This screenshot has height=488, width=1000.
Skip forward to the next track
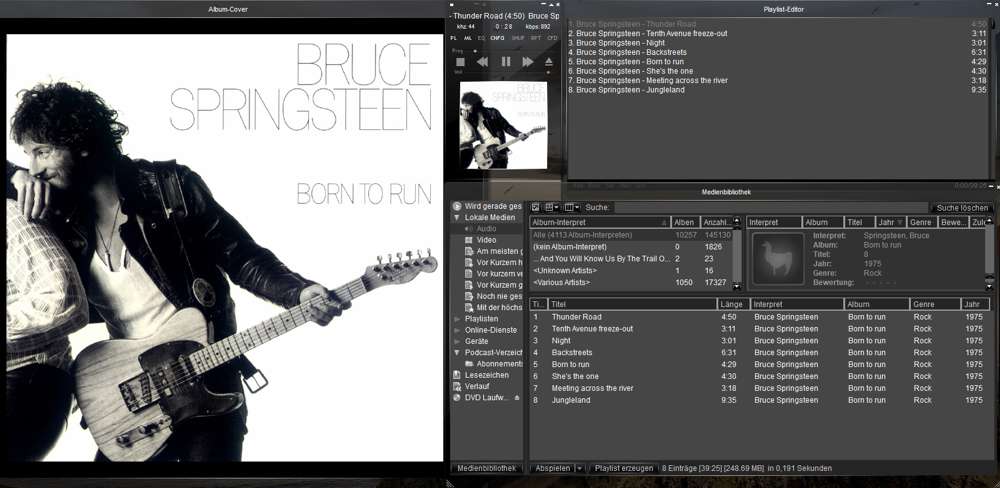527,62
